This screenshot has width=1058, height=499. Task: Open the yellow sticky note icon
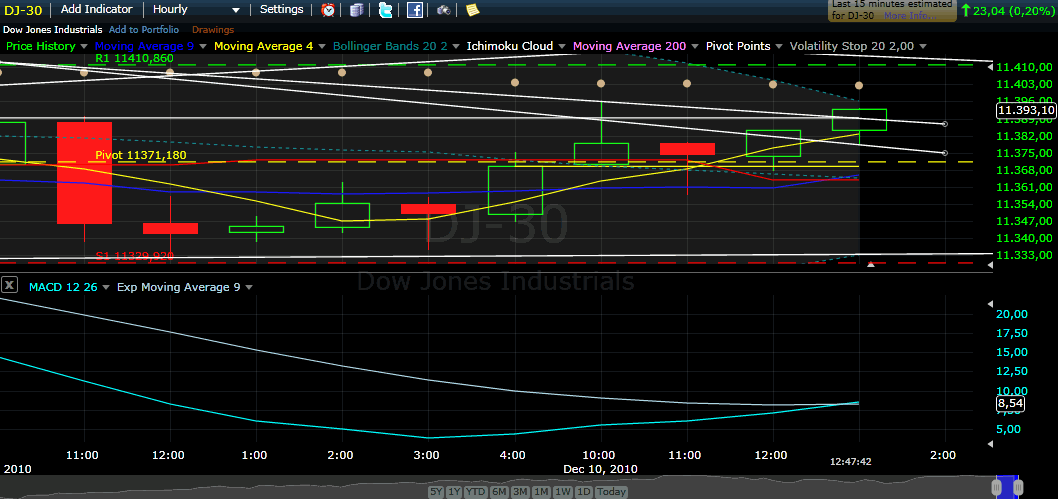pyautogui.click(x=472, y=9)
